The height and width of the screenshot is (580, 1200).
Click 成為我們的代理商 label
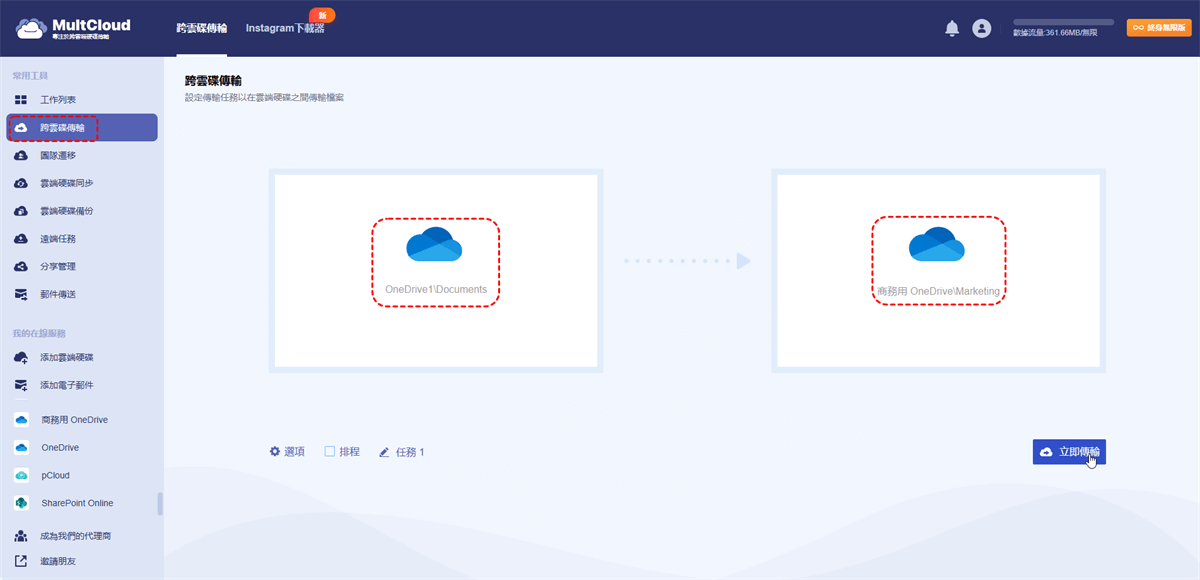point(76,536)
